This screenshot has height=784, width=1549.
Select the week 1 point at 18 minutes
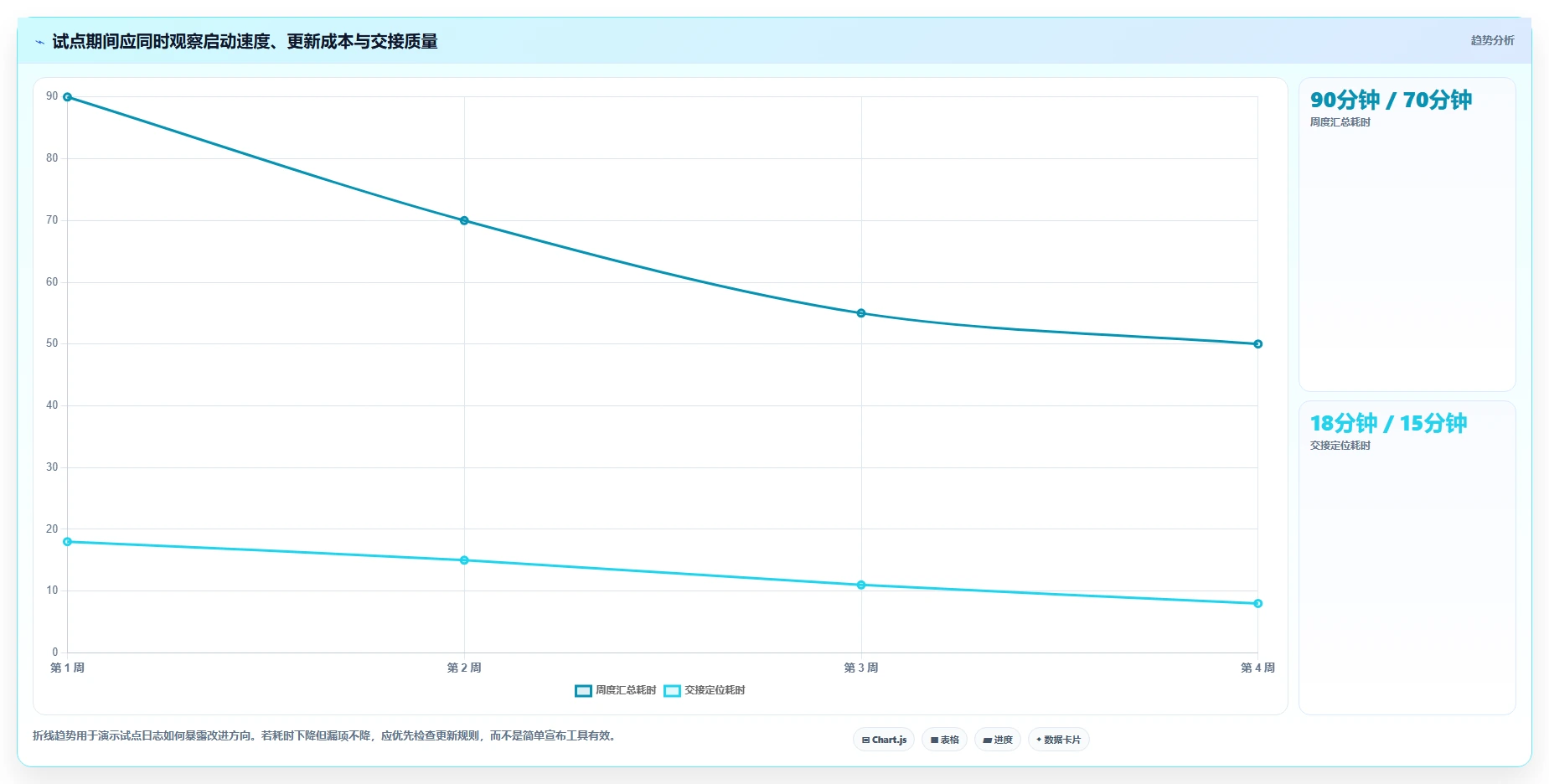pyautogui.click(x=68, y=542)
